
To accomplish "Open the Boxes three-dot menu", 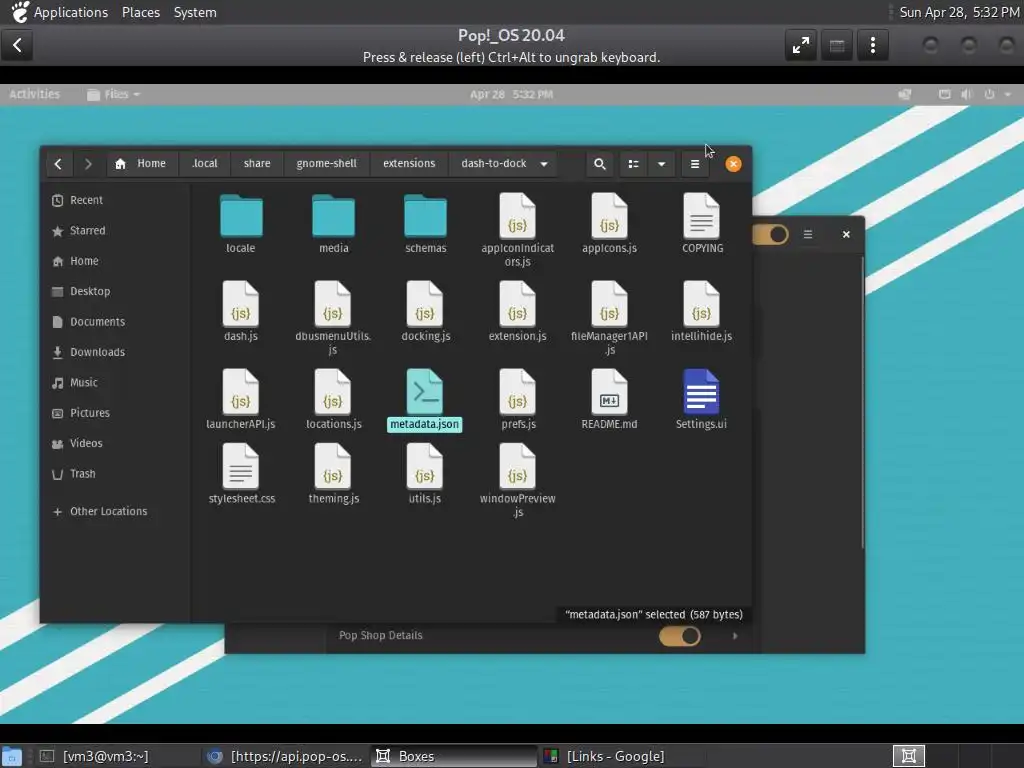I will 872,45.
